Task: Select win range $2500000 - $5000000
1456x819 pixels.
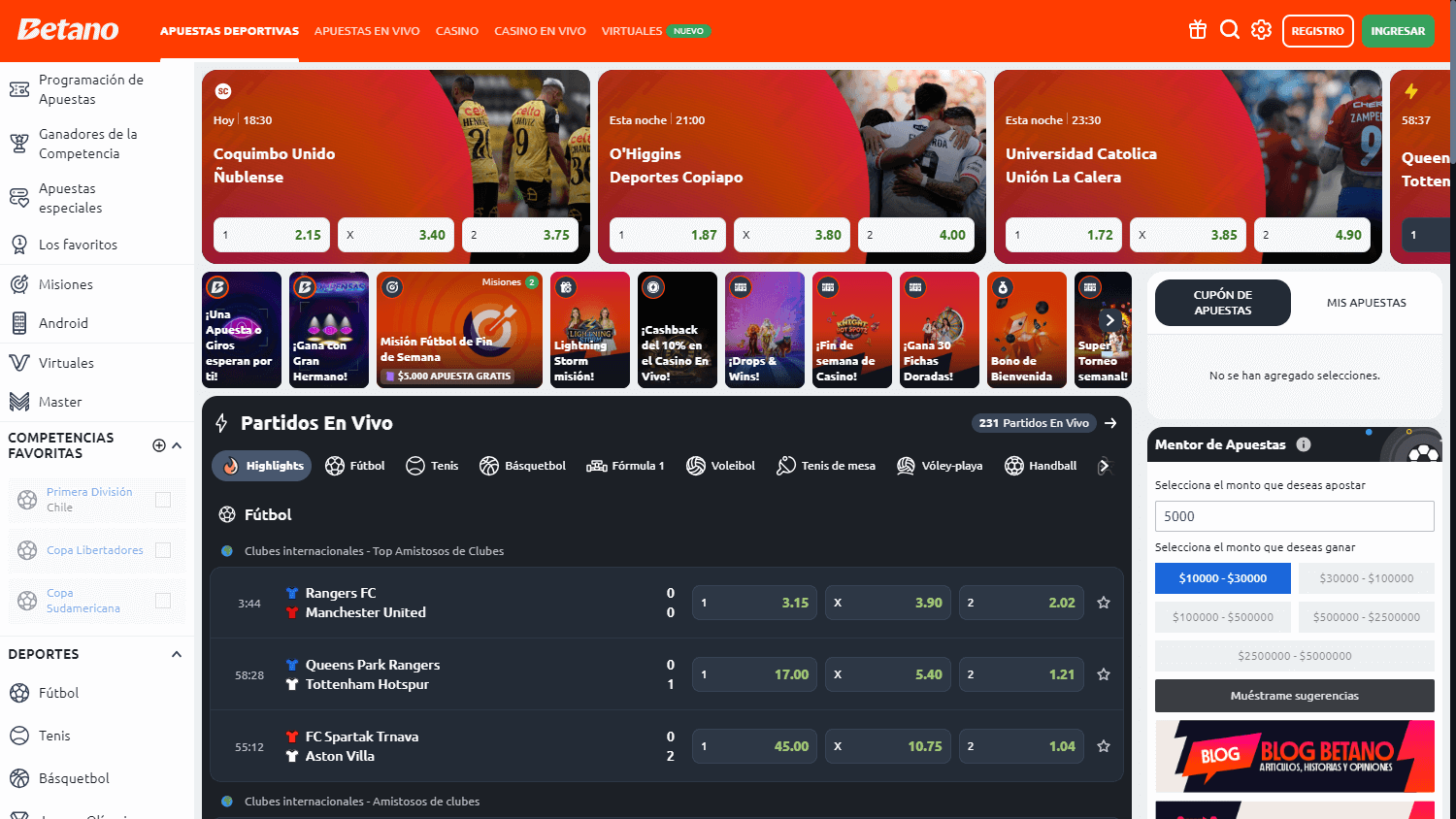Action: [x=1295, y=656]
